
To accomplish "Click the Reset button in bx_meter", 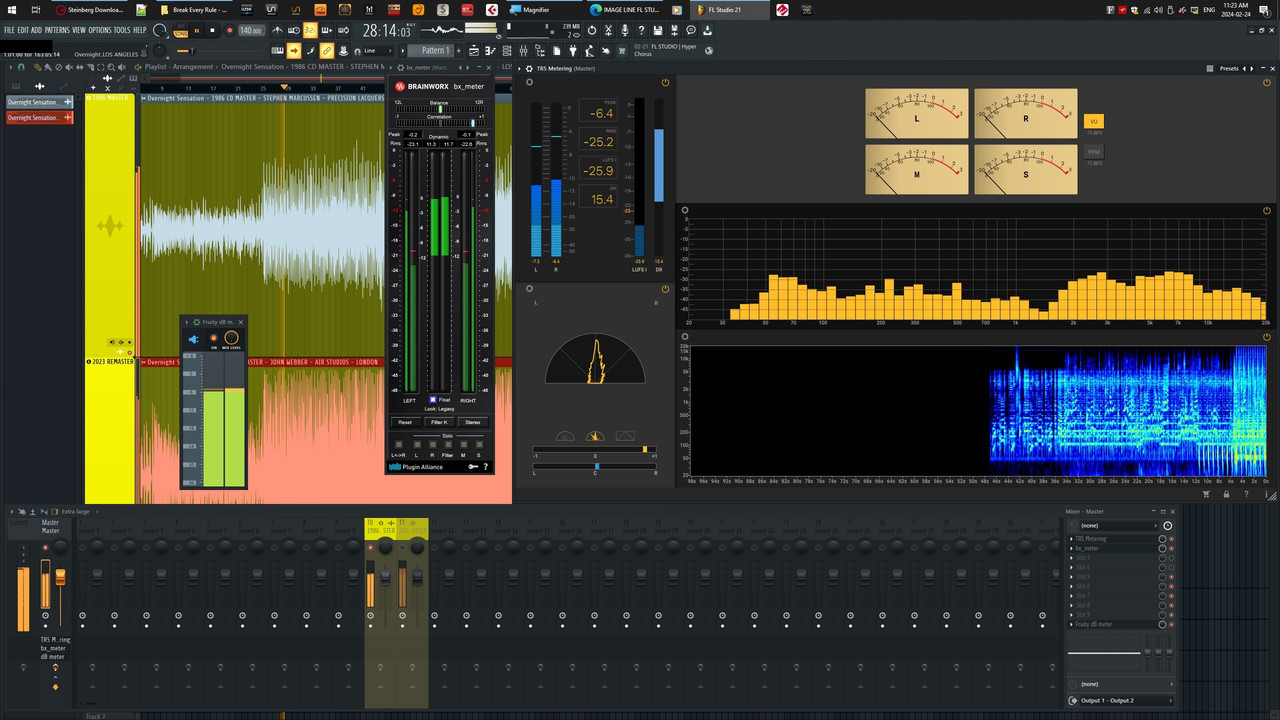I will (x=406, y=422).
